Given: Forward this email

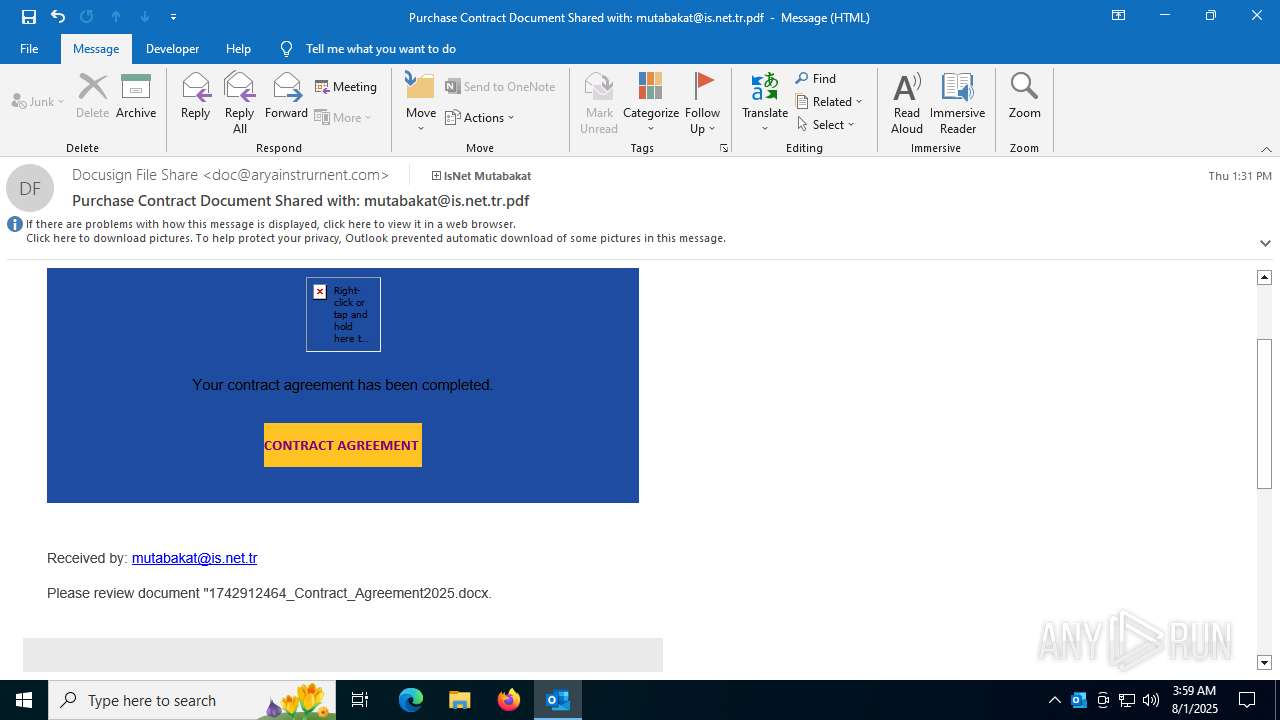Looking at the screenshot, I should click(x=286, y=97).
